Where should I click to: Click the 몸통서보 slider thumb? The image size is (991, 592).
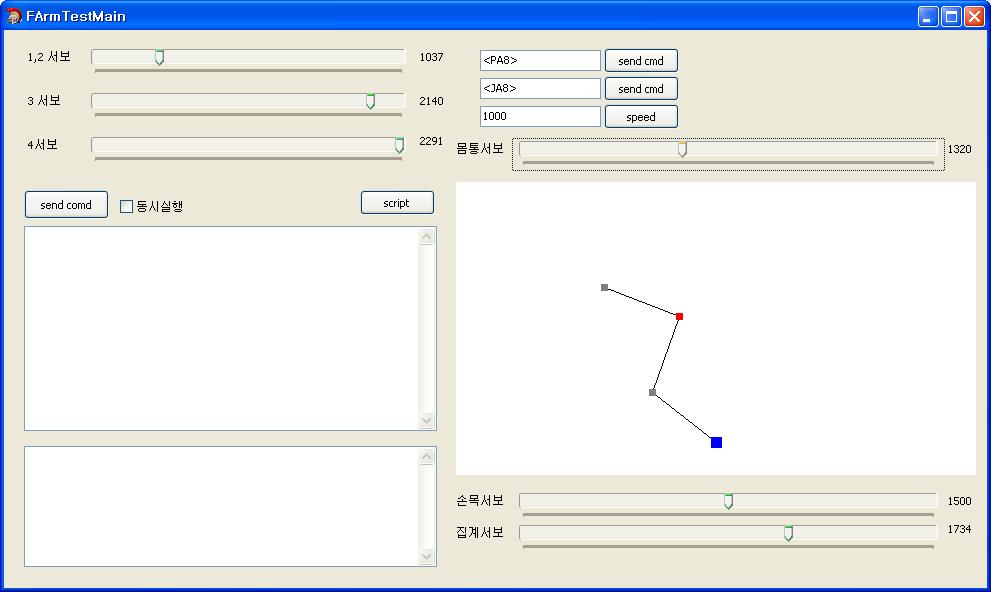[682, 149]
